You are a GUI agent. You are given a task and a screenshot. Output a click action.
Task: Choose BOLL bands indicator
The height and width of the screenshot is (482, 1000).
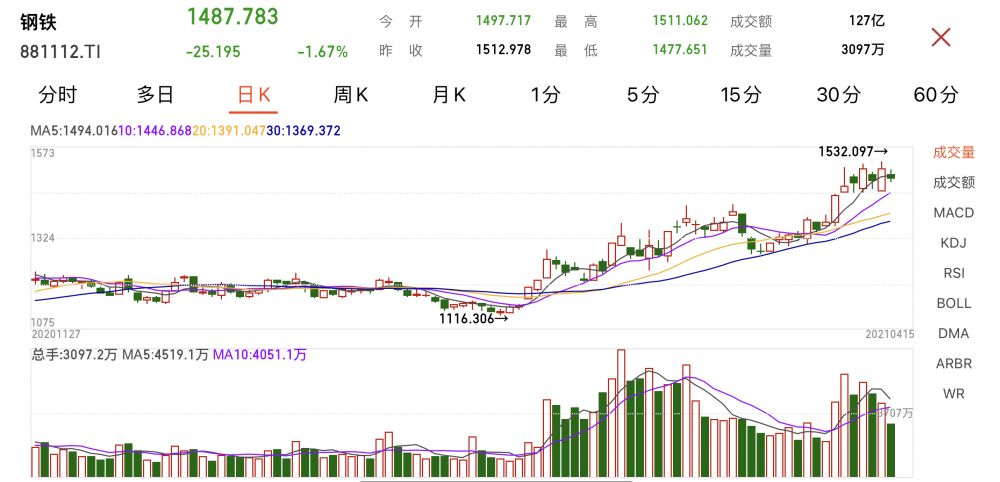[x=953, y=303]
